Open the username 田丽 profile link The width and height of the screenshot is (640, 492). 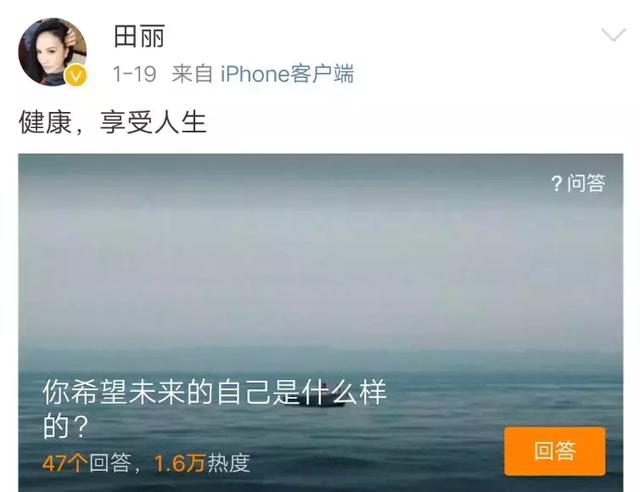coord(139,36)
